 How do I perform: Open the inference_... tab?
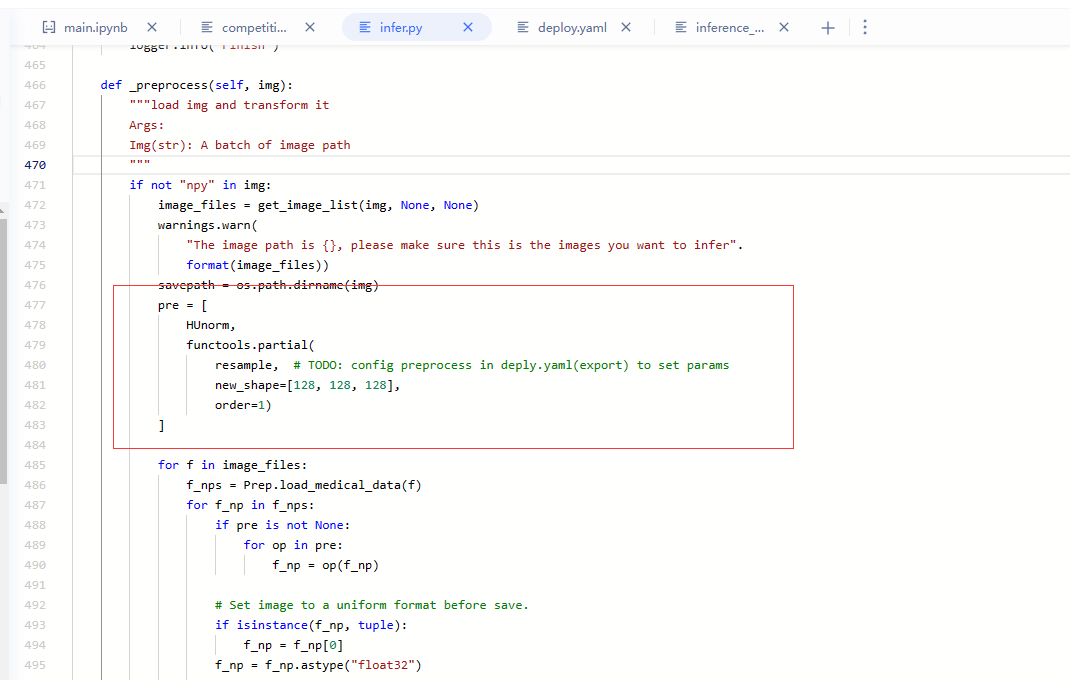tap(729, 27)
